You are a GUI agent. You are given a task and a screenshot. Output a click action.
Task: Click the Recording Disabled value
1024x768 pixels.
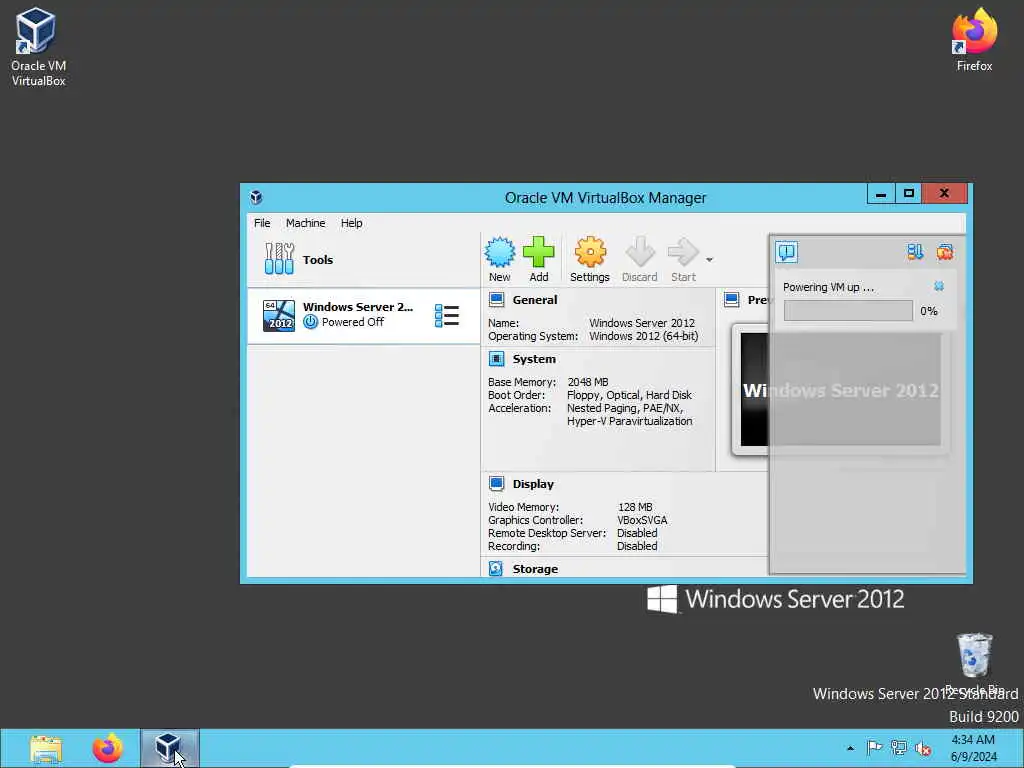(x=637, y=546)
